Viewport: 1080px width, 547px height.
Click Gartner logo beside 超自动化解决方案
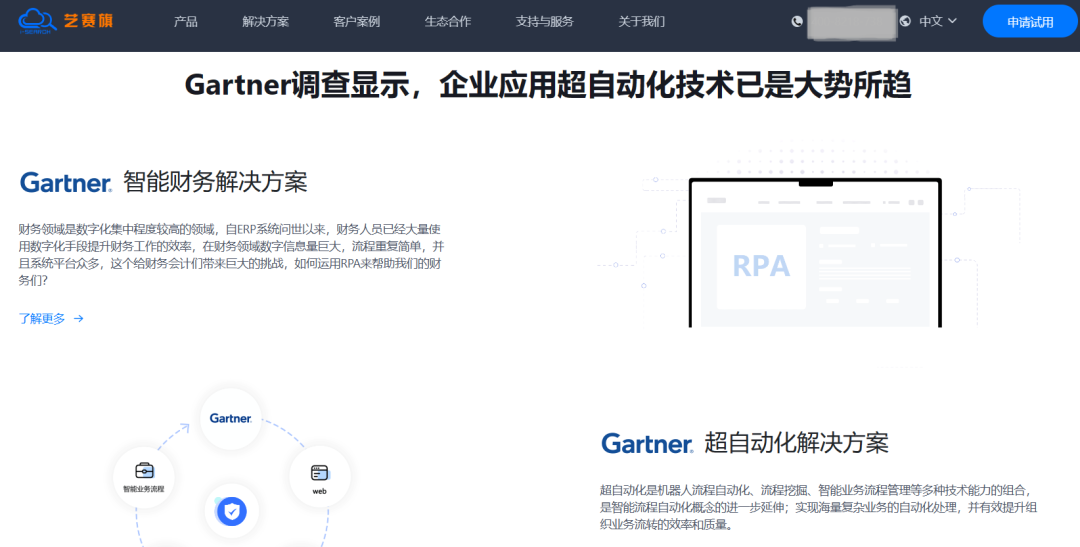coord(647,443)
